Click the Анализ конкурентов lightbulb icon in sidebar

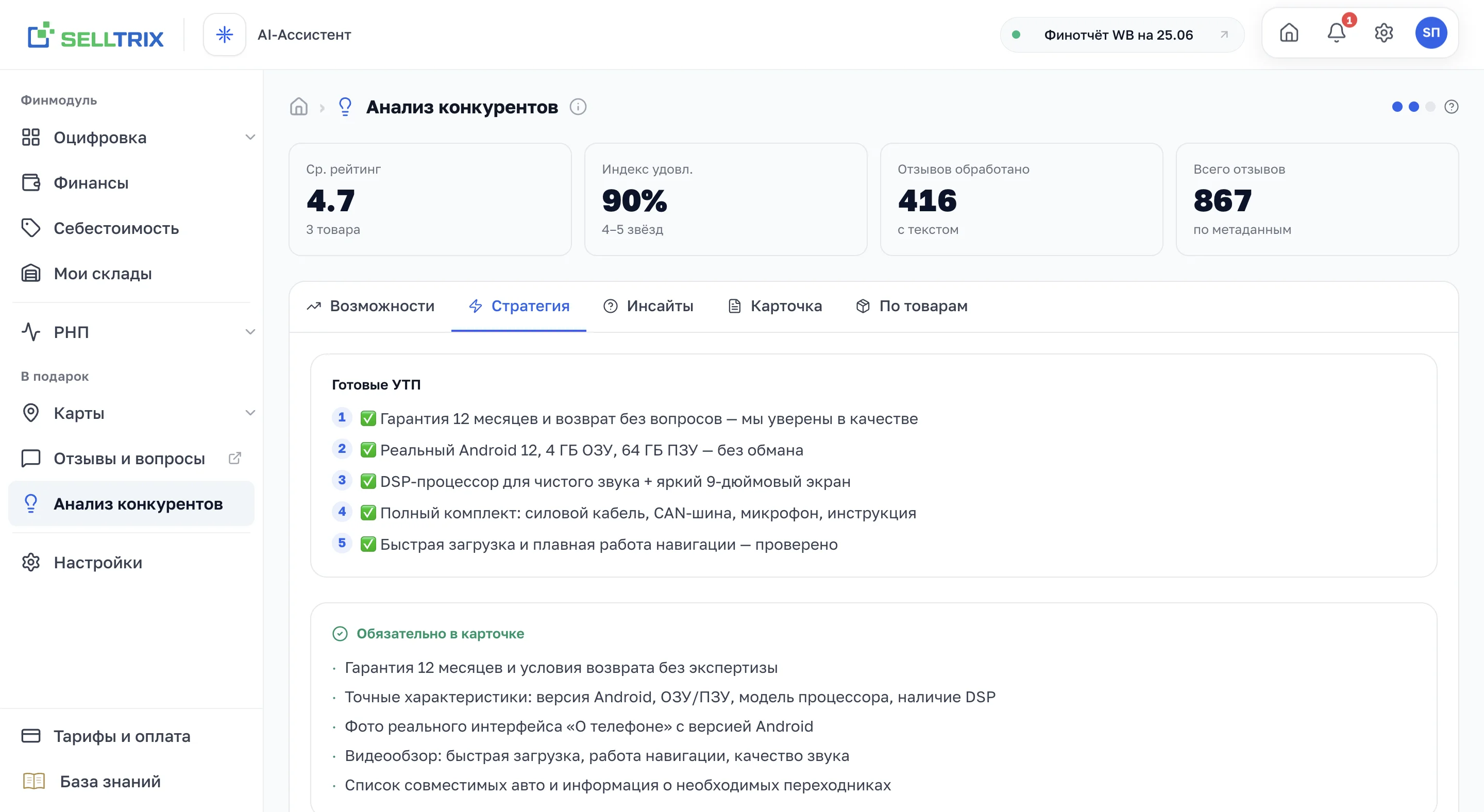click(x=30, y=503)
